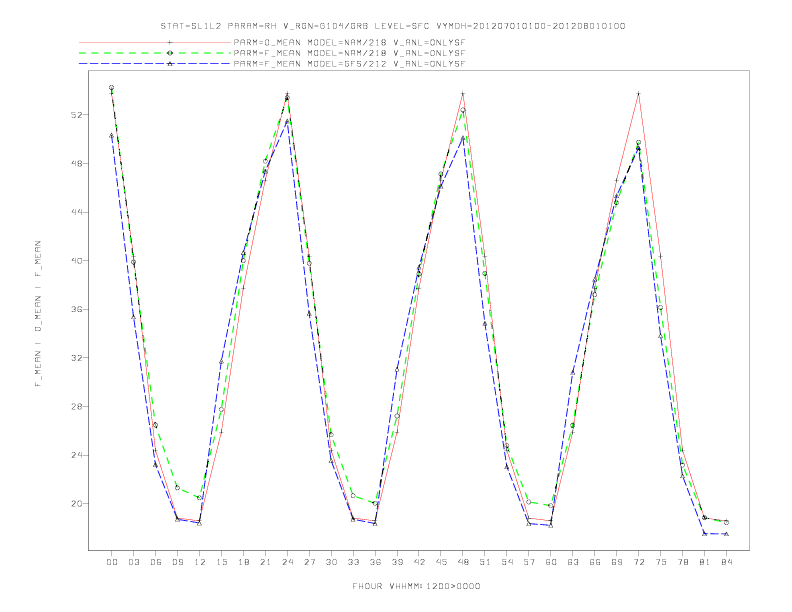
Task: Select the PARM=O_MEAN MODEL=NAM/218 legend label
Action: point(349,42)
